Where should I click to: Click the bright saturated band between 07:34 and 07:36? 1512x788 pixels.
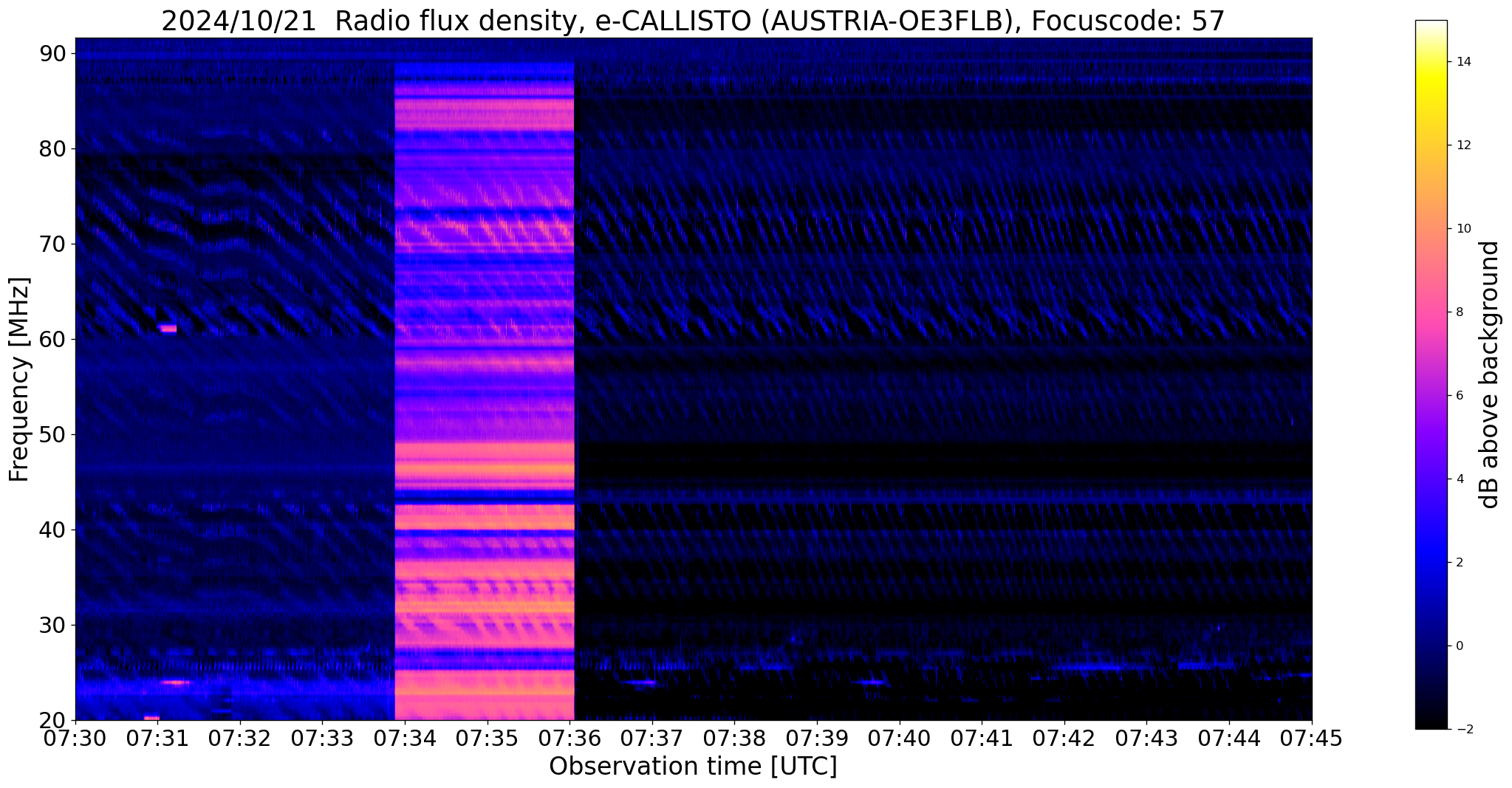click(485, 391)
